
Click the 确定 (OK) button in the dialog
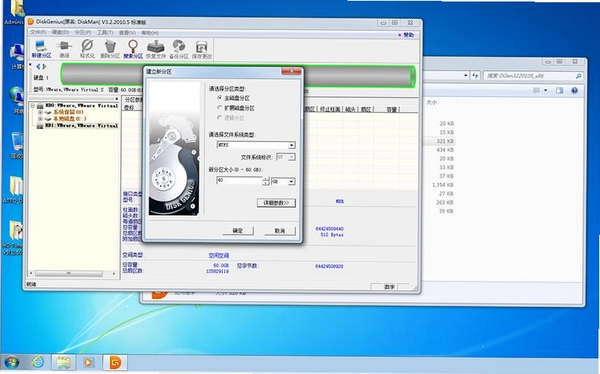point(238,230)
